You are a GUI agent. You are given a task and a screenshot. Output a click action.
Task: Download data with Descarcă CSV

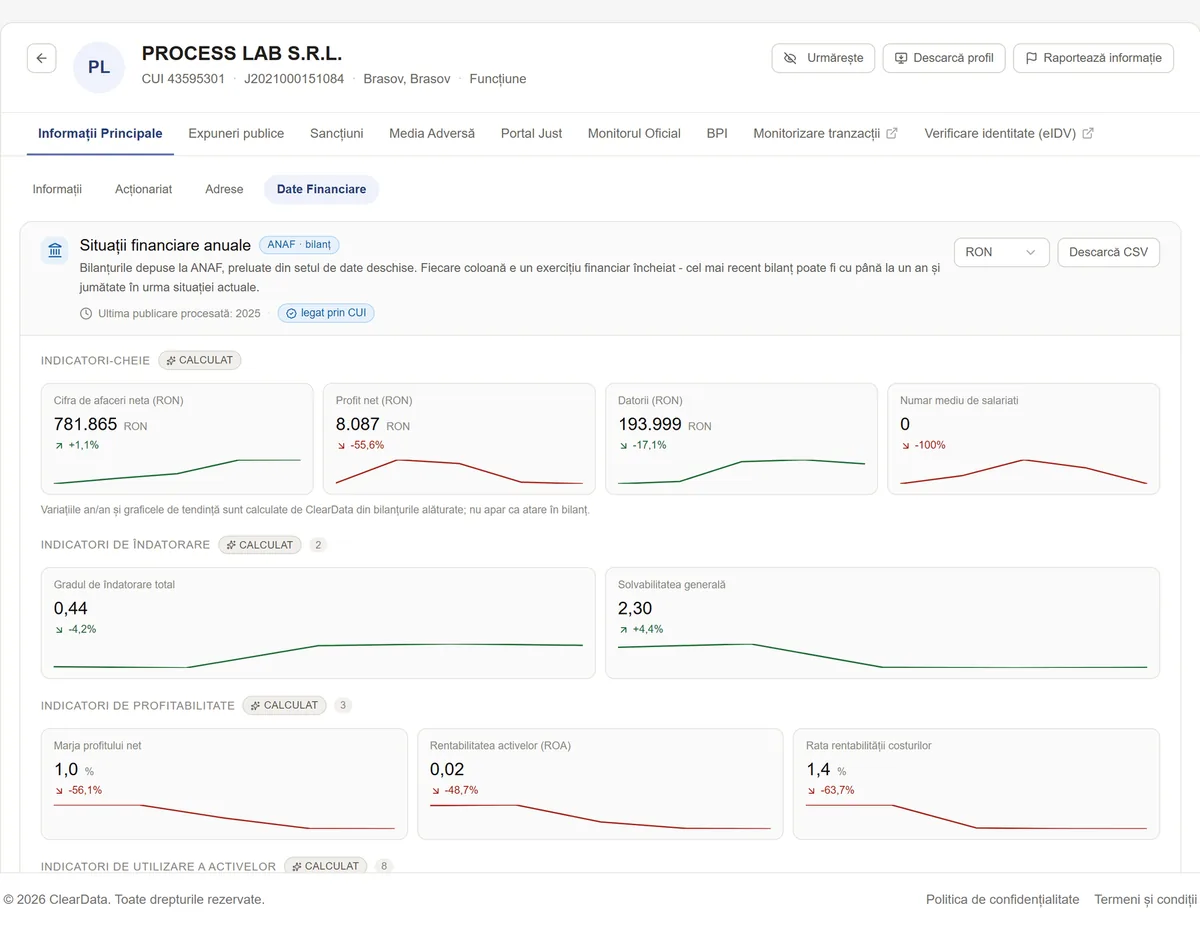point(1108,252)
